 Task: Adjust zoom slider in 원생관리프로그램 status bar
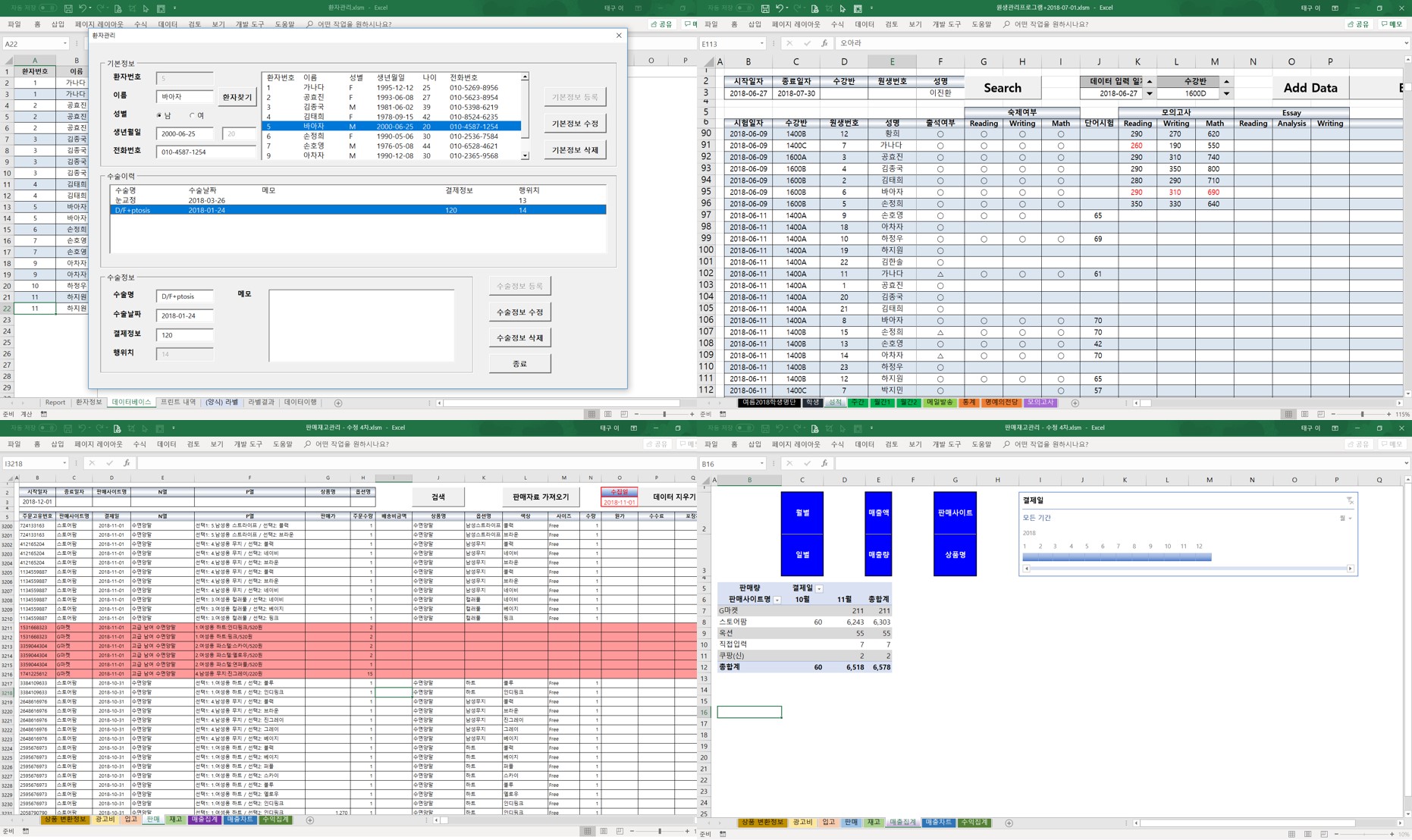pyautogui.click(x=1362, y=415)
